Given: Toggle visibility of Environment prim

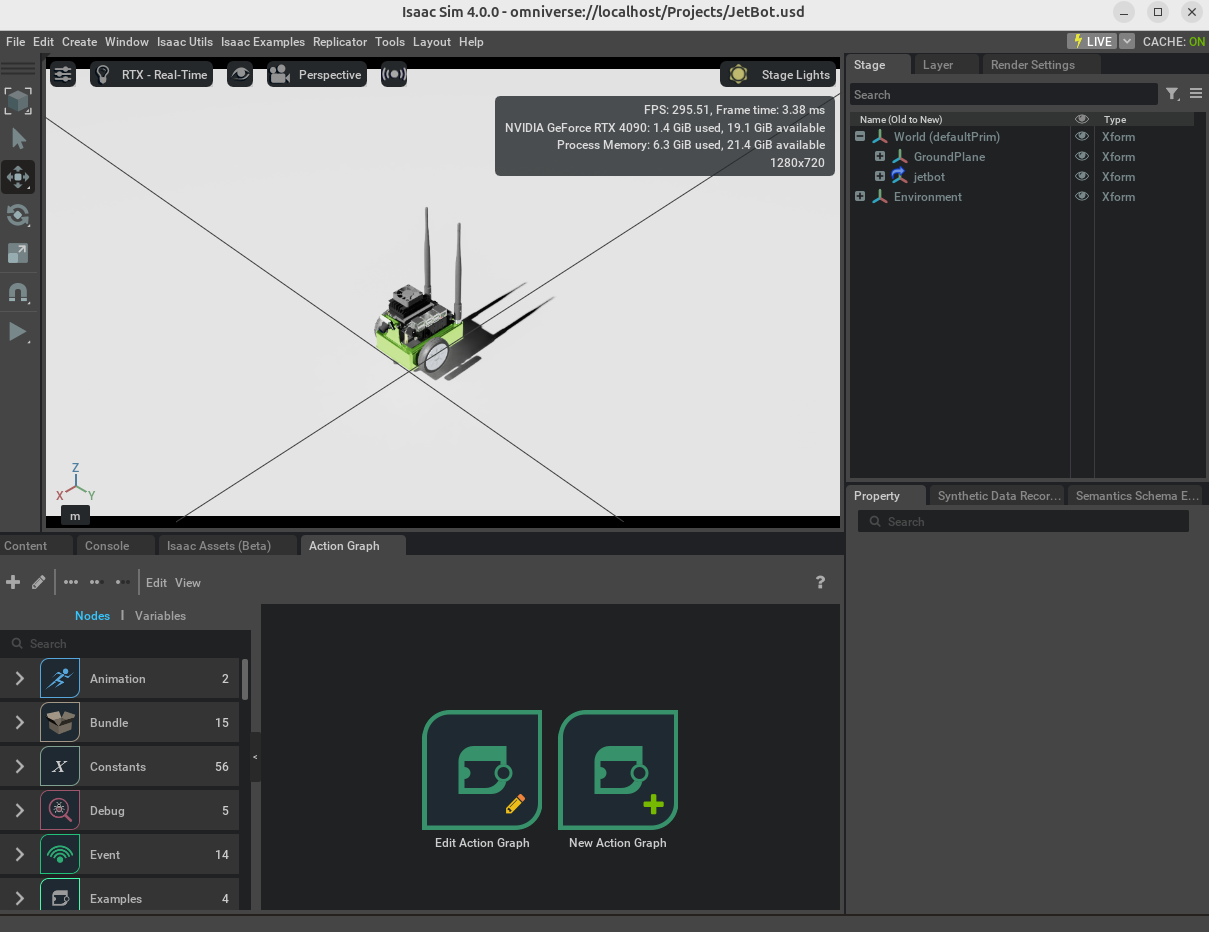Looking at the screenshot, I should [x=1081, y=197].
